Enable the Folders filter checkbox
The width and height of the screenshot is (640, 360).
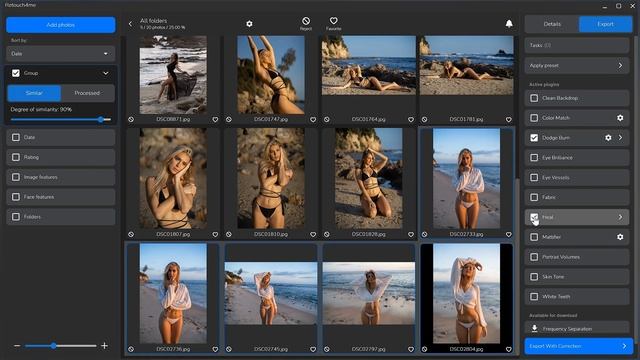pos(16,217)
